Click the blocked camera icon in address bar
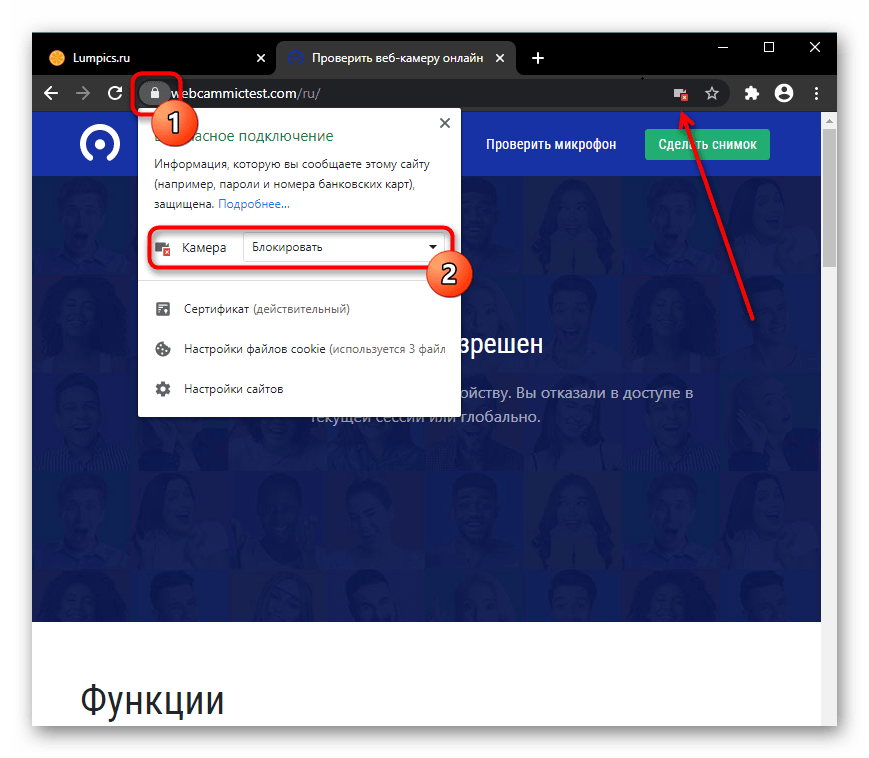 [680, 93]
